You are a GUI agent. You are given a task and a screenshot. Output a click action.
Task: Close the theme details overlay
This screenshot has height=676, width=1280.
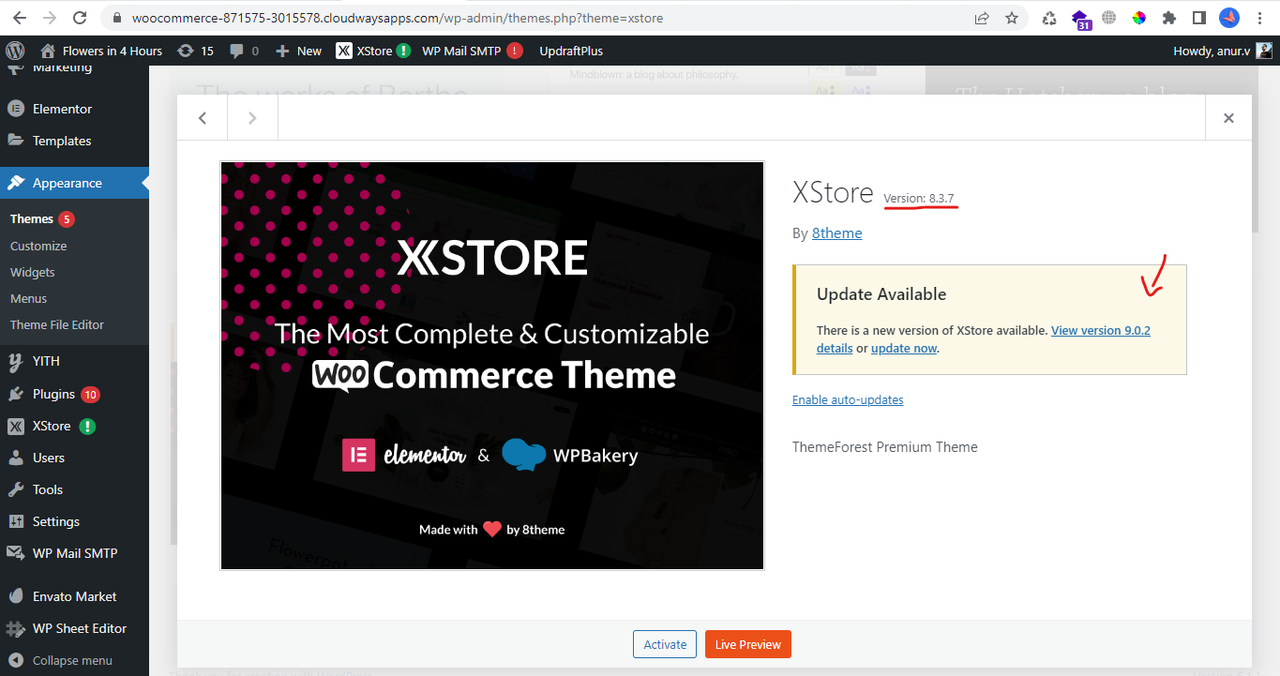tap(1229, 118)
